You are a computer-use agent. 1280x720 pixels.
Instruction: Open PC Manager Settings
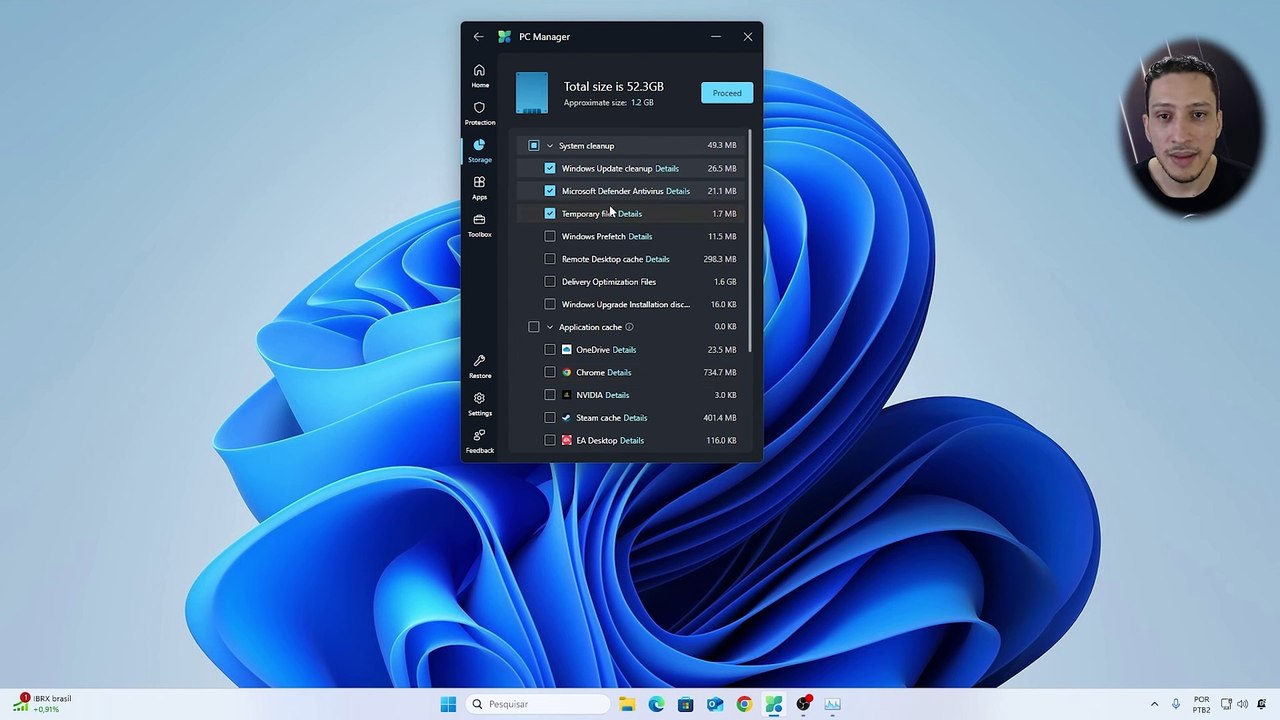coord(480,403)
